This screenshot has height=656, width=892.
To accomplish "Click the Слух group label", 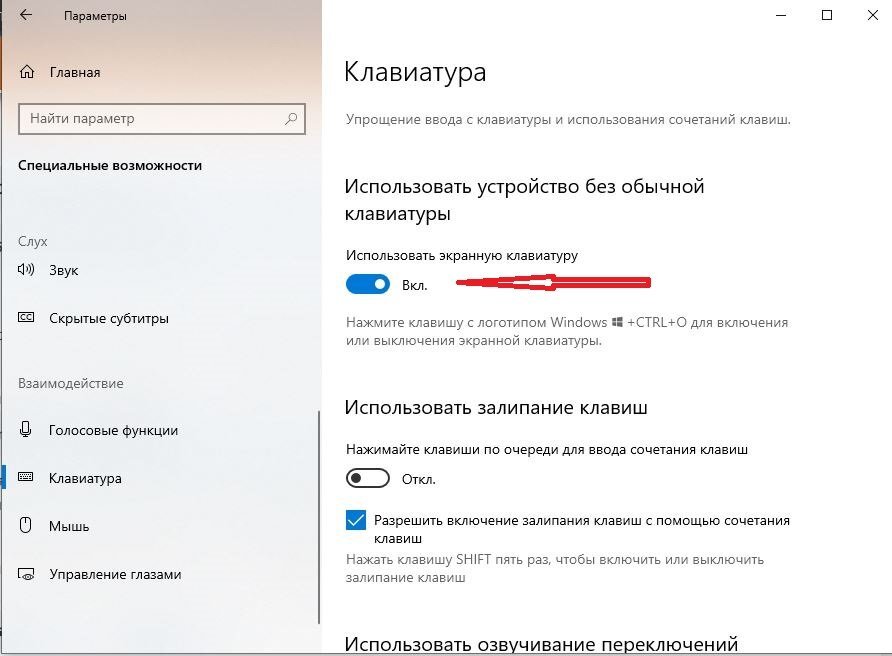I will [x=32, y=242].
